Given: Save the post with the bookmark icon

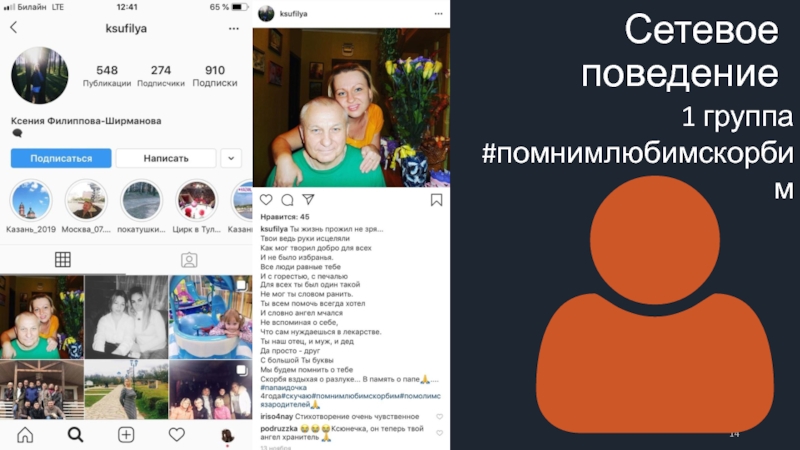Looking at the screenshot, I should 436,200.
